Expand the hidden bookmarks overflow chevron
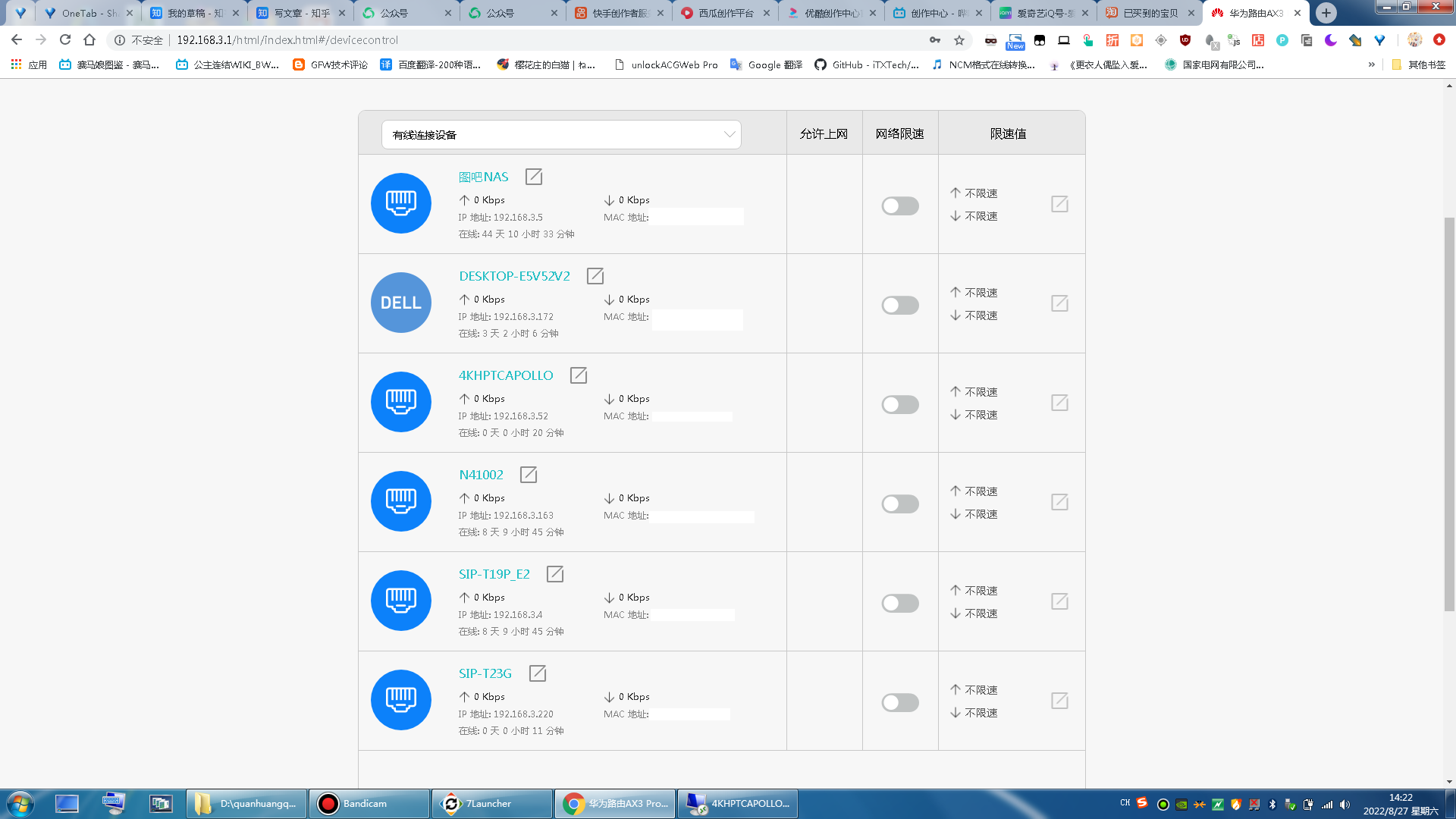Screen dimensions: 1456x819 [1371, 65]
